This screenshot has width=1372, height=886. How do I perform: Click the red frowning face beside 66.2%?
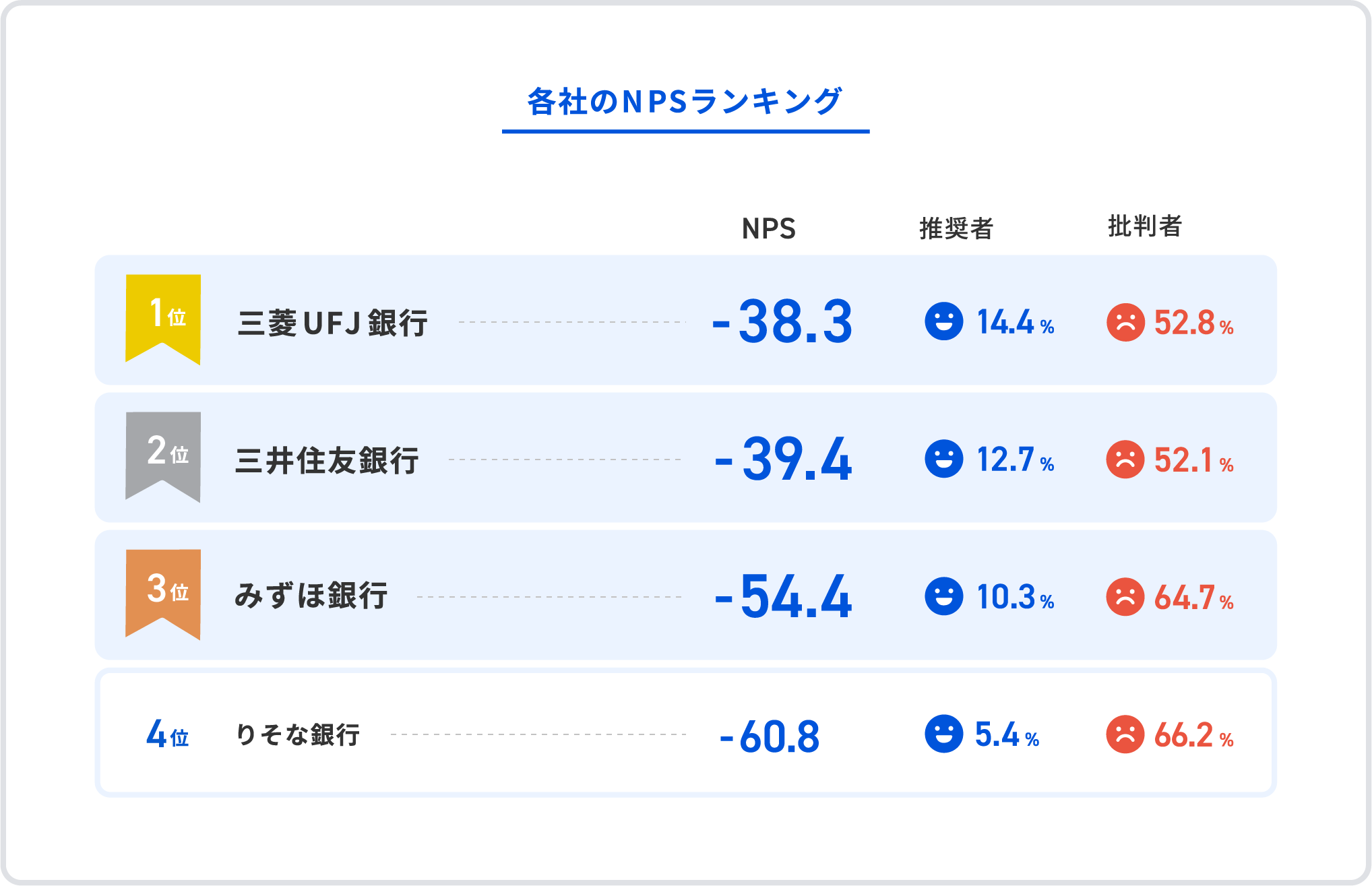coord(1125,734)
